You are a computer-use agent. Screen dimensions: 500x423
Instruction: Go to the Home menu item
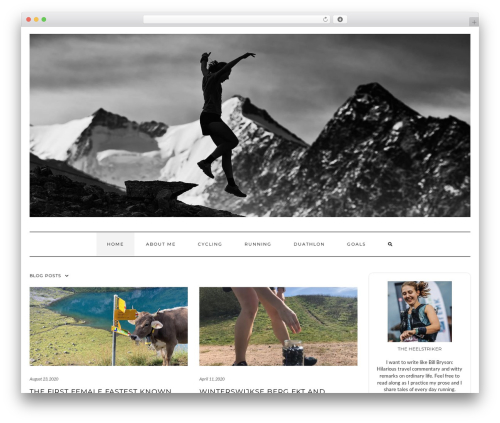115,244
